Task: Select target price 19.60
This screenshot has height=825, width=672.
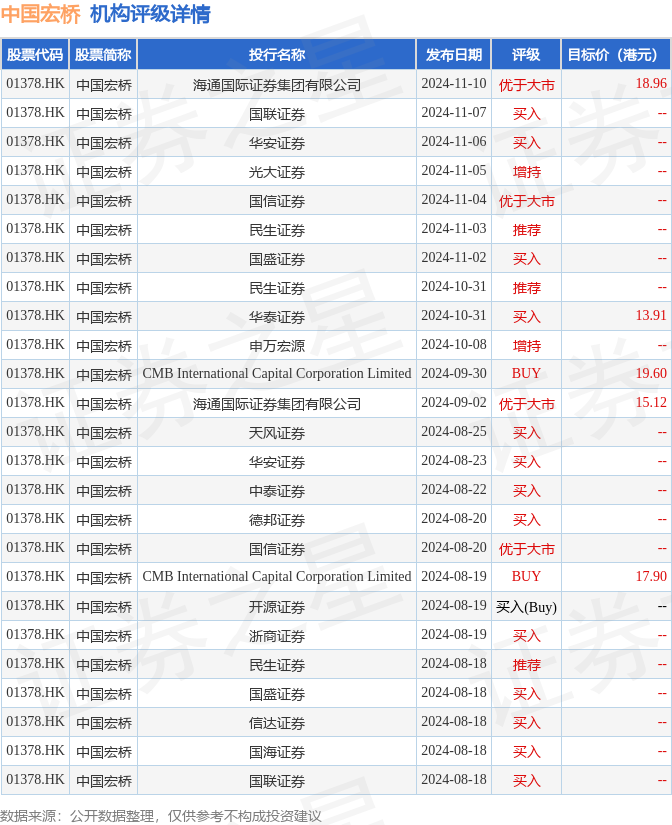Action: pos(651,374)
